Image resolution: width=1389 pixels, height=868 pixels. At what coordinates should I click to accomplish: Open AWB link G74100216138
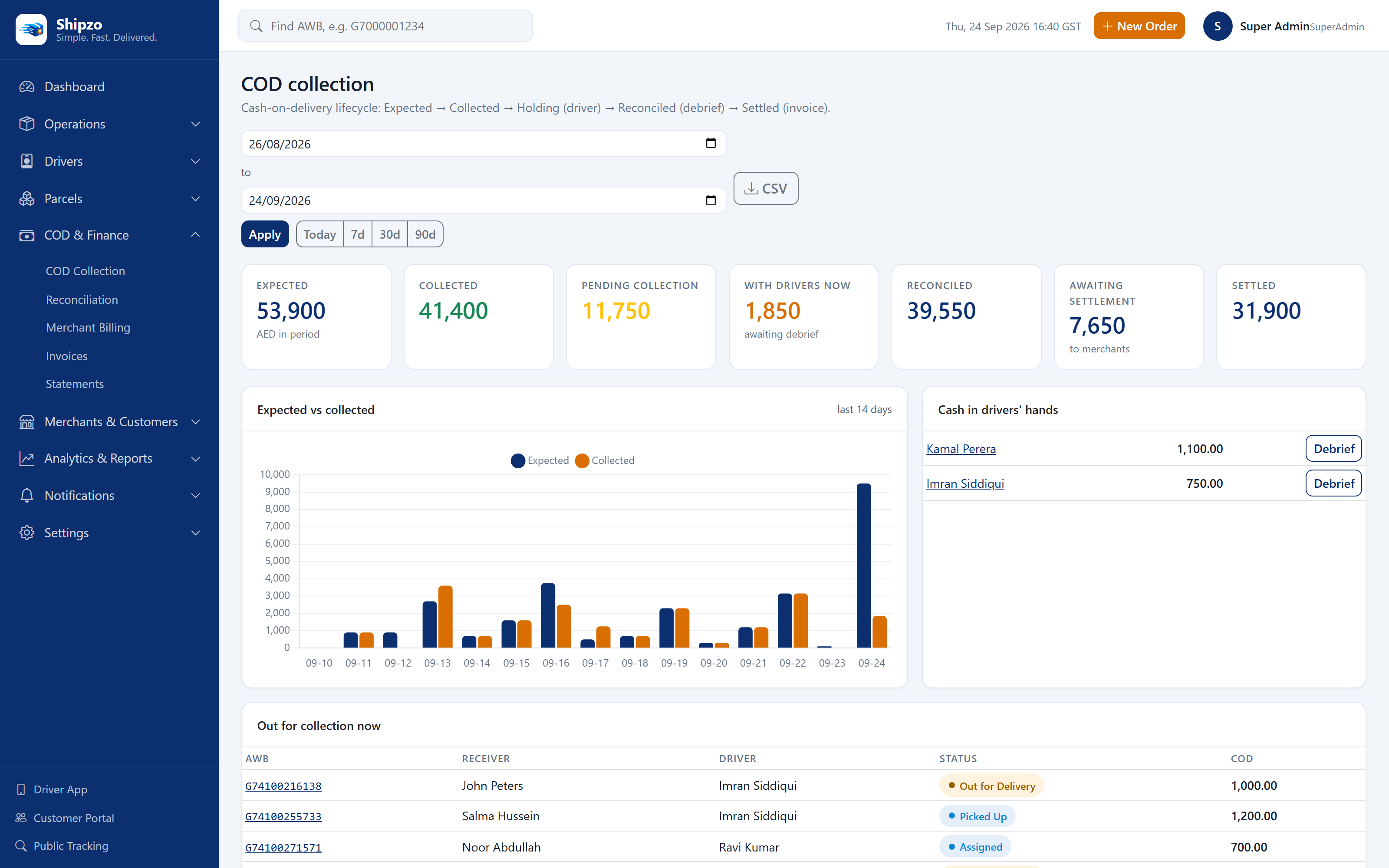pyautogui.click(x=283, y=786)
